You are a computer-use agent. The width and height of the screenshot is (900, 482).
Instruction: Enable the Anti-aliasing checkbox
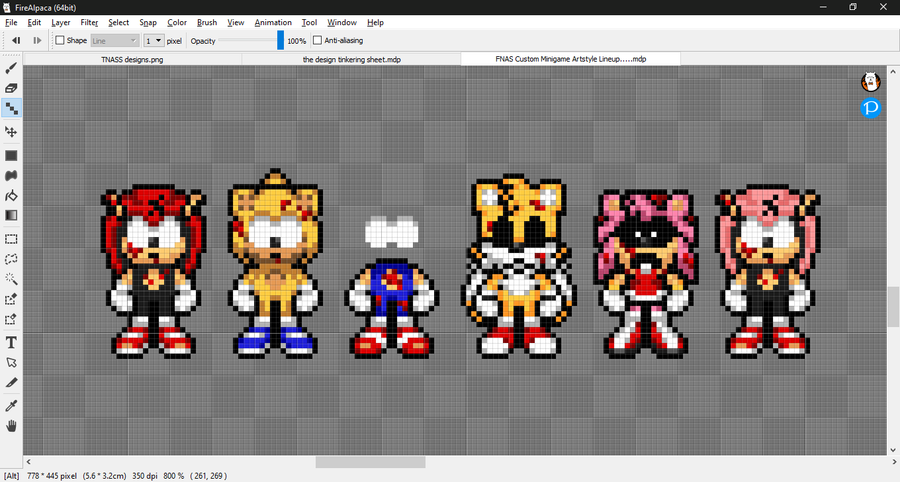pos(317,40)
